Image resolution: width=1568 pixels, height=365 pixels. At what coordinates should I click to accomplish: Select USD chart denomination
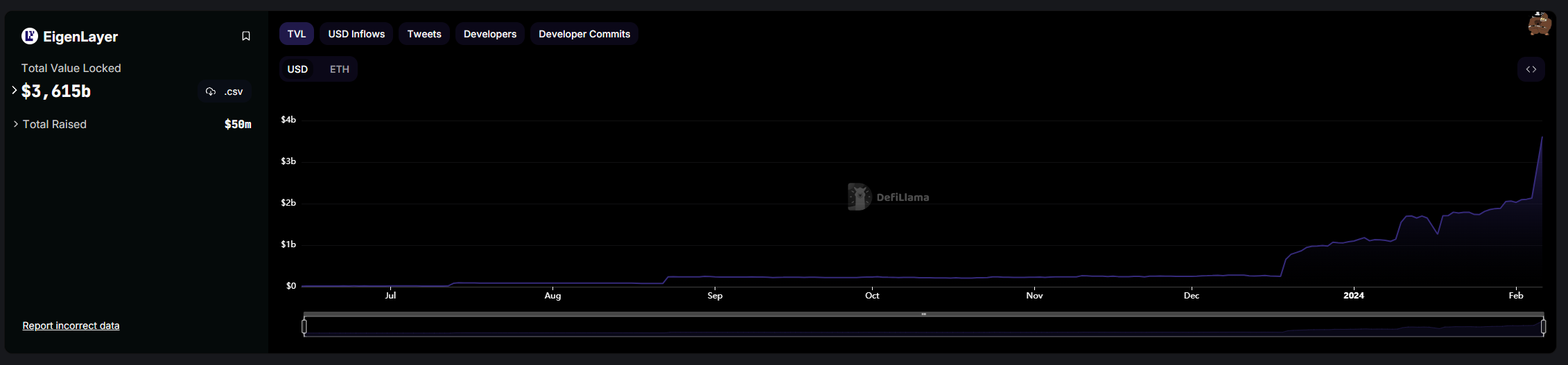[x=297, y=69]
